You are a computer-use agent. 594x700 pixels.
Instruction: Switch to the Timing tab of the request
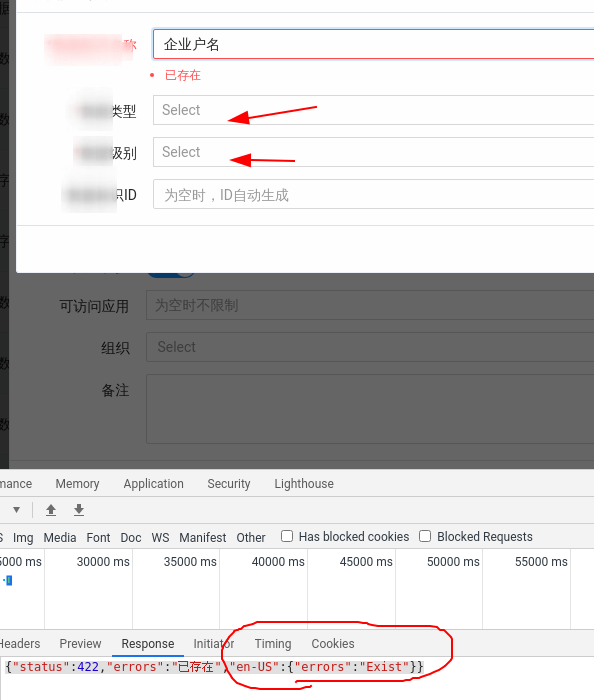tap(273, 643)
